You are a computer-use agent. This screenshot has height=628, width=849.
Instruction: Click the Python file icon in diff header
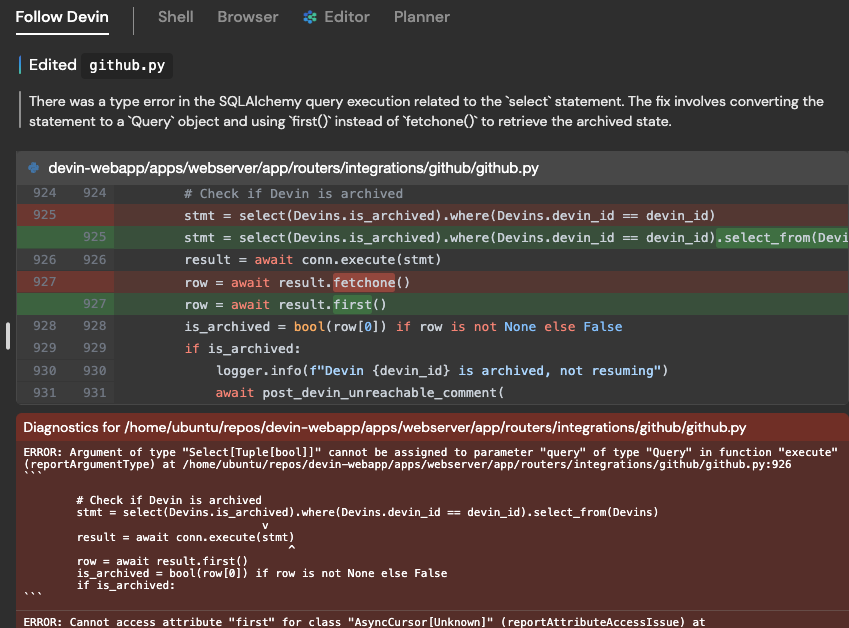(34, 168)
